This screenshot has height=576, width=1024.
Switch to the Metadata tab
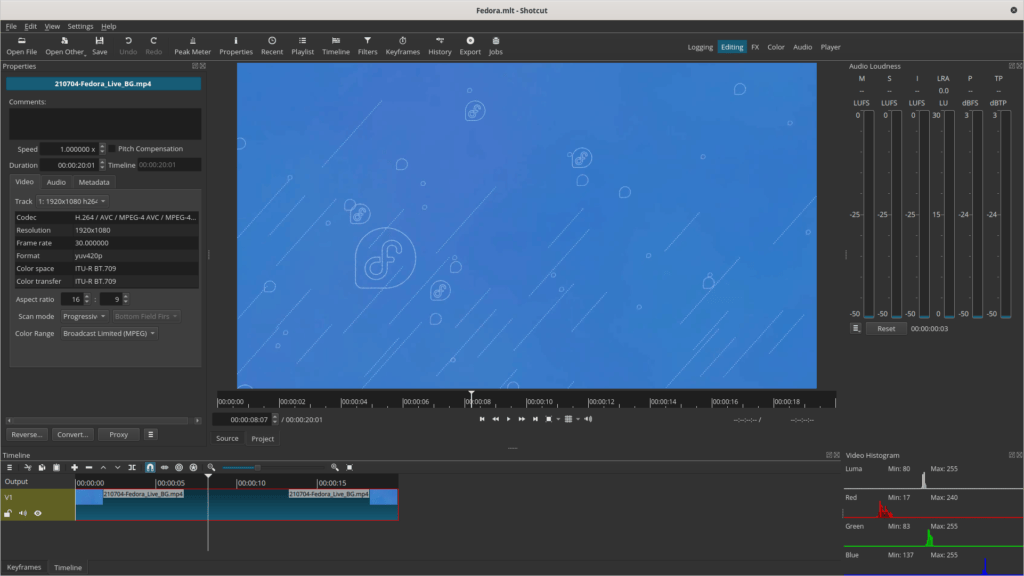pos(94,182)
